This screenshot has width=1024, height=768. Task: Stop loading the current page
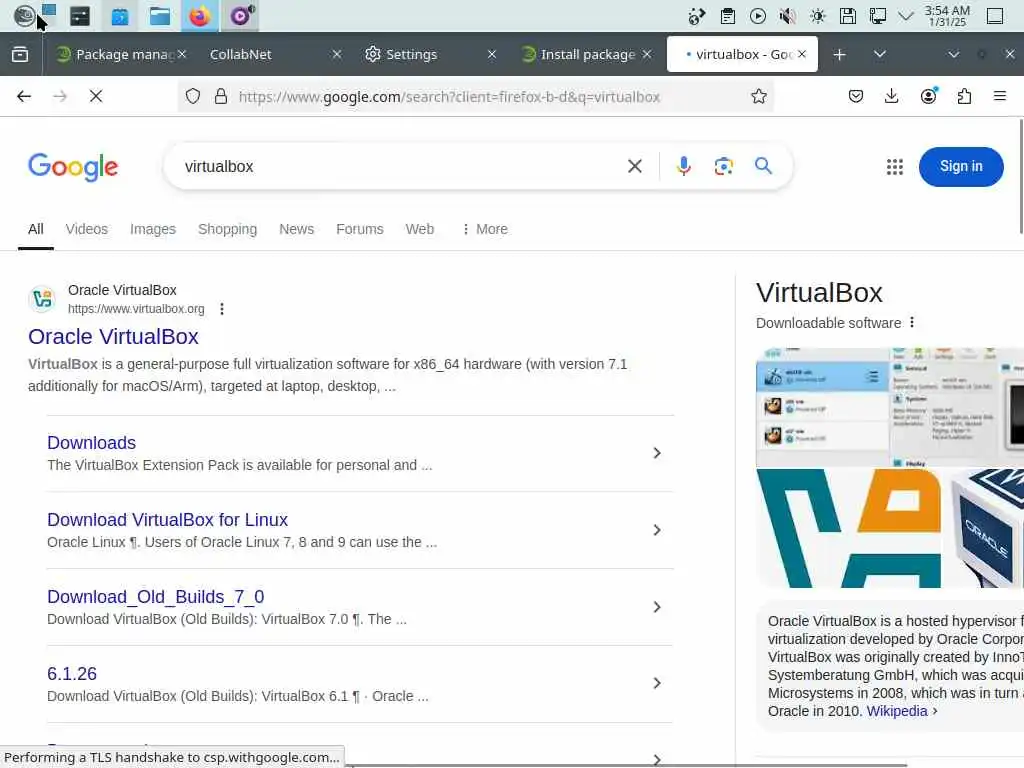point(96,97)
